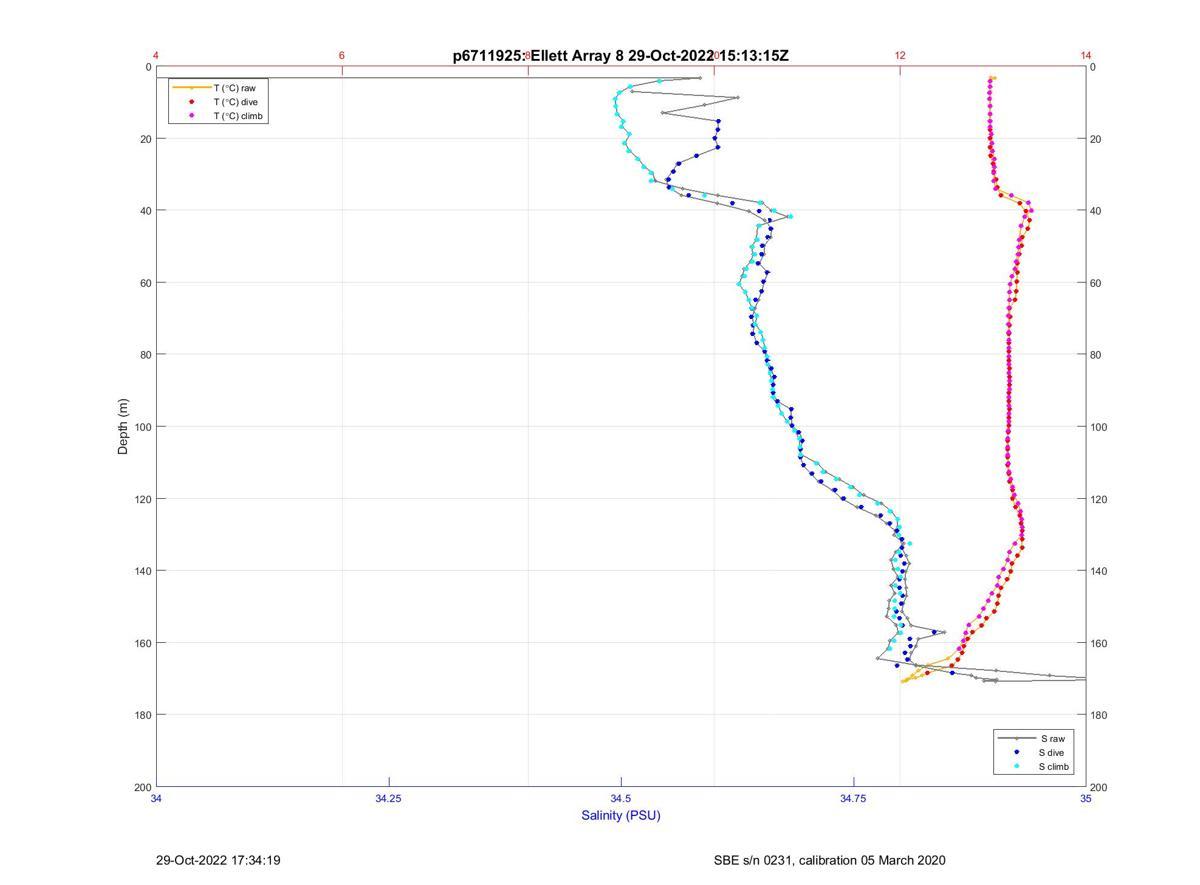The width and height of the screenshot is (1200, 885).
Task: Select the 'T (°C) dive' legend label
Action: (x=236, y=102)
